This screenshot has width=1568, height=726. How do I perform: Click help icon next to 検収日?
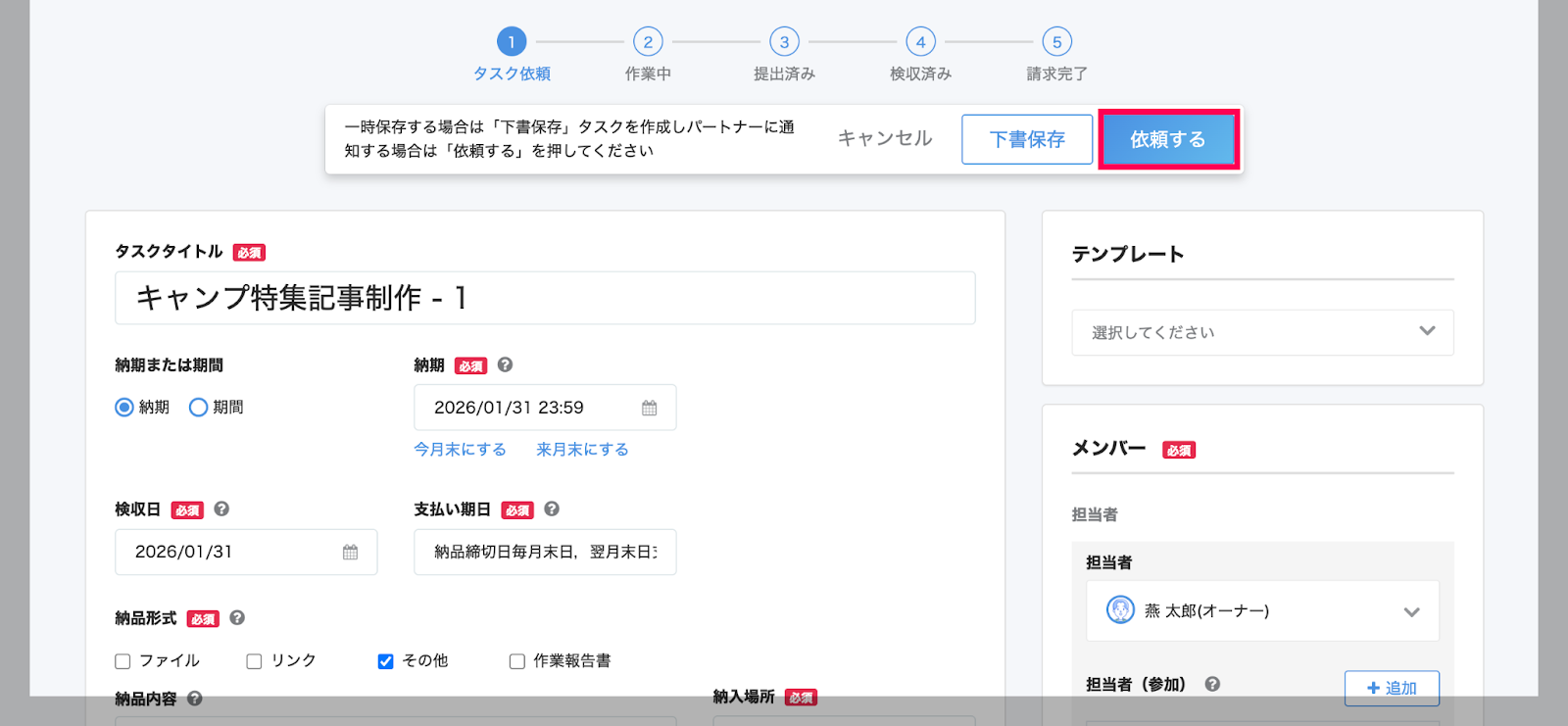click(x=221, y=508)
